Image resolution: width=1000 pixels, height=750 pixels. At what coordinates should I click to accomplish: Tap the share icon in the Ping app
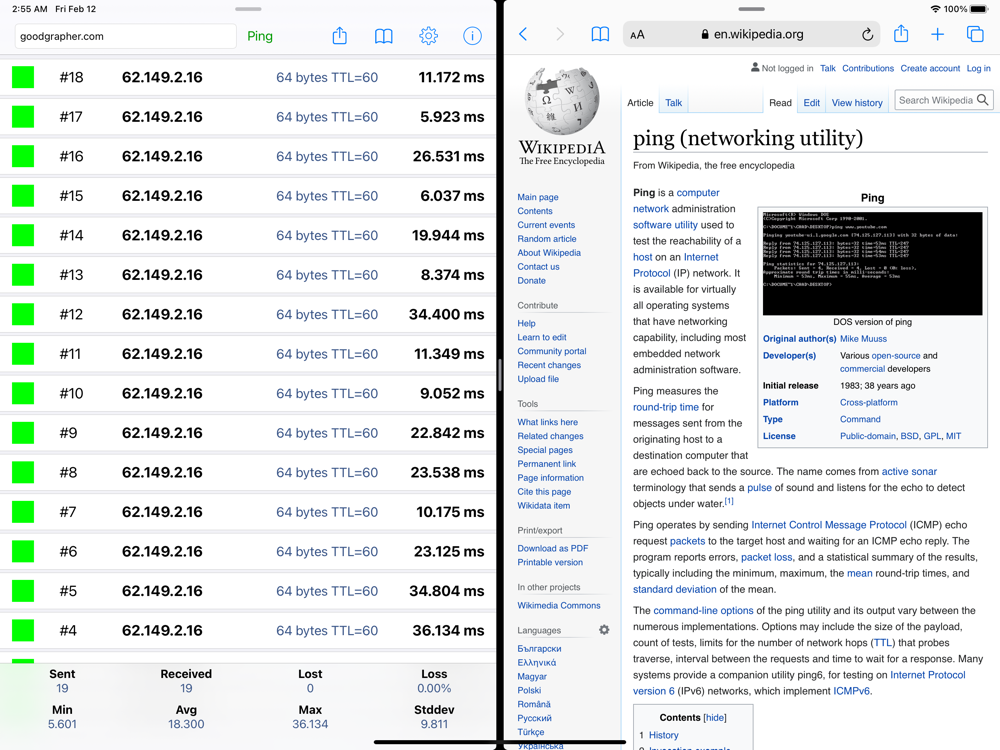339,36
